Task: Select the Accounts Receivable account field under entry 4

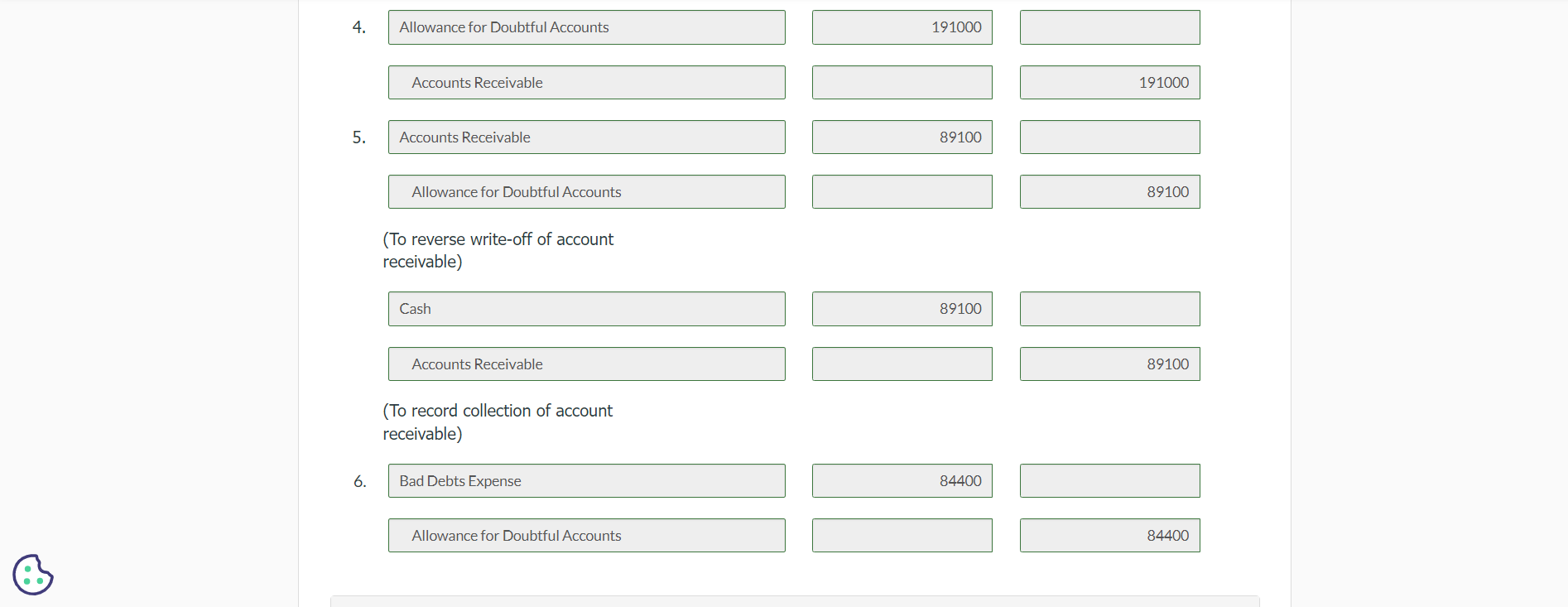Action: [586, 82]
